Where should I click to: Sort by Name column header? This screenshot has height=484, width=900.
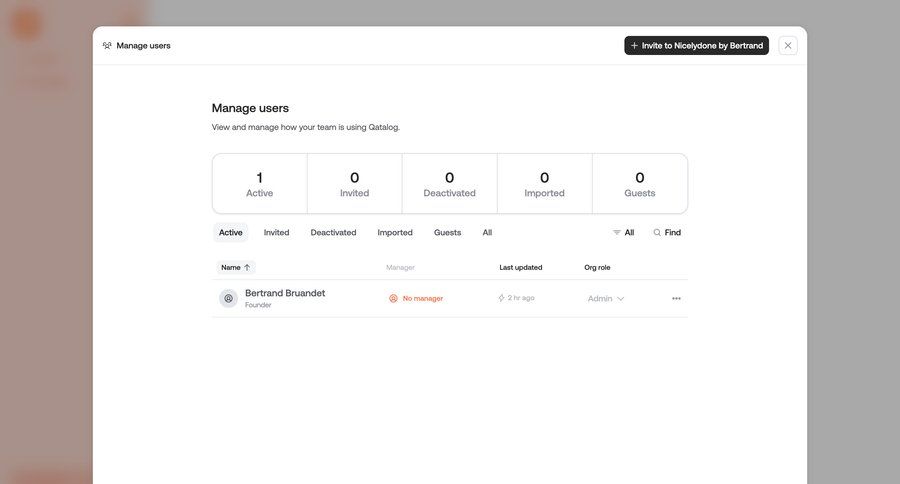235,268
